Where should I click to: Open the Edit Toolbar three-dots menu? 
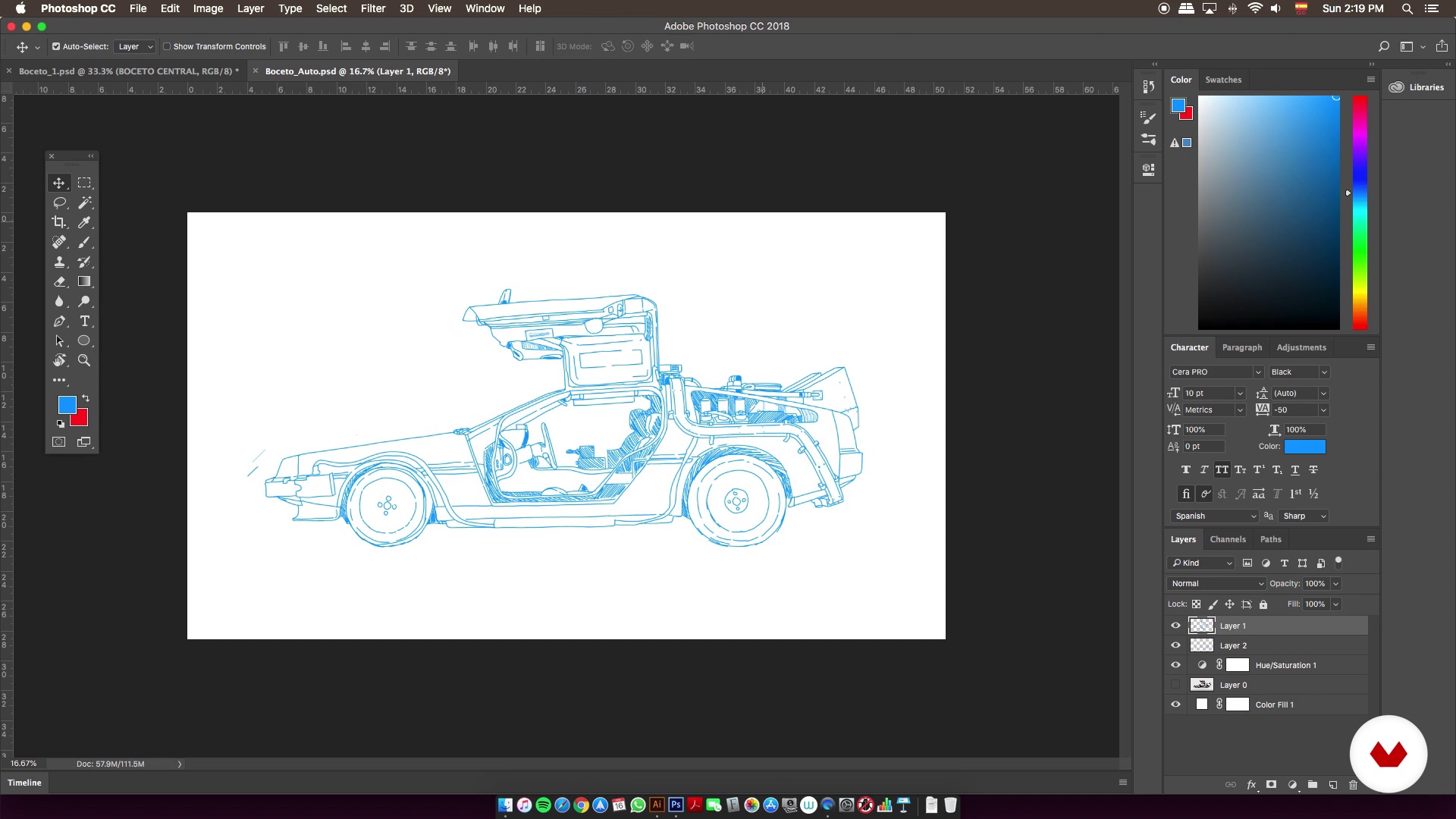click(x=59, y=381)
